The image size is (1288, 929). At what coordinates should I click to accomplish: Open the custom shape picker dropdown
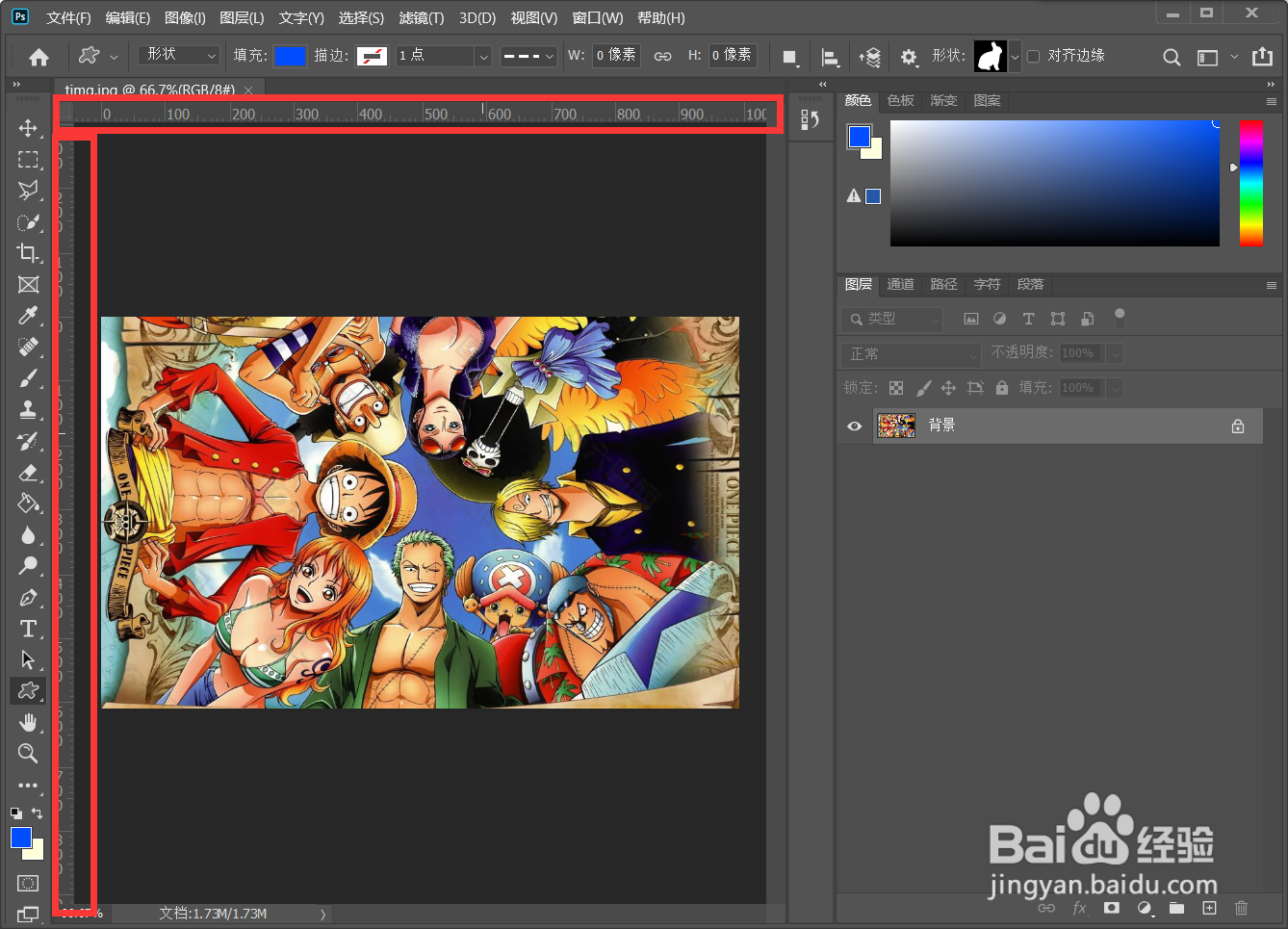coord(1015,56)
